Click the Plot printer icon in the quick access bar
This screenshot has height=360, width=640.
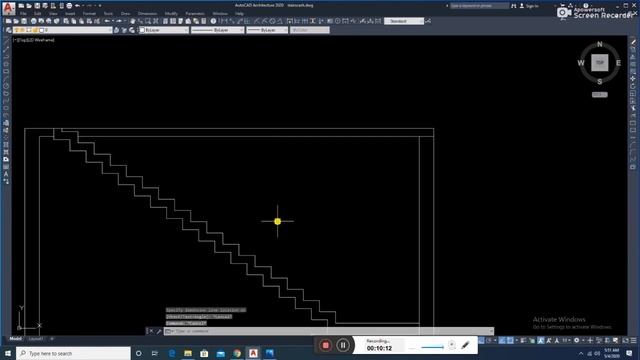pyautogui.click(x=69, y=6)
